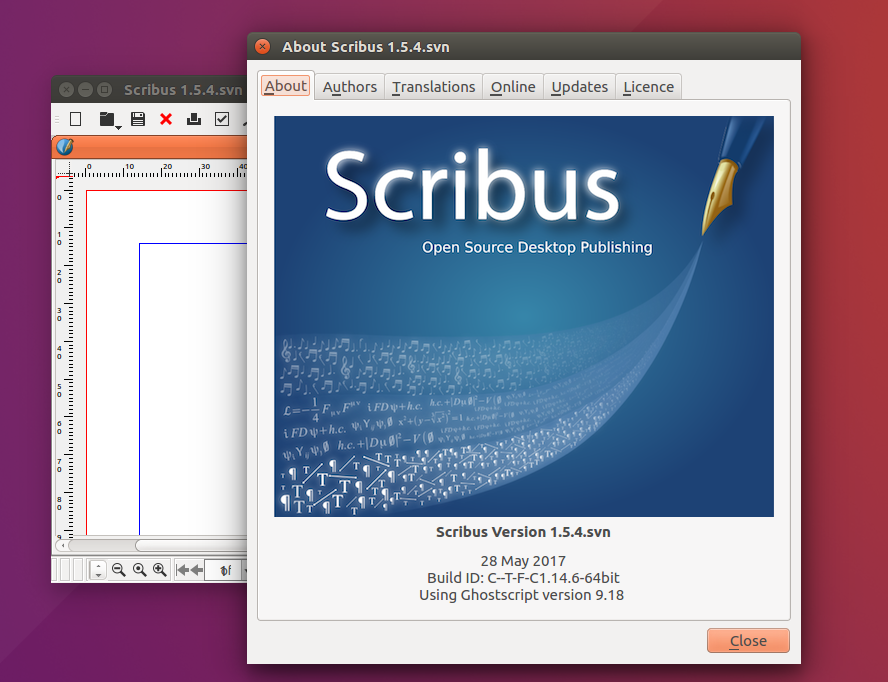Create a new document in Scribus toolbar
The height and width of the screenshot is (682, 888).
[75, 119]
